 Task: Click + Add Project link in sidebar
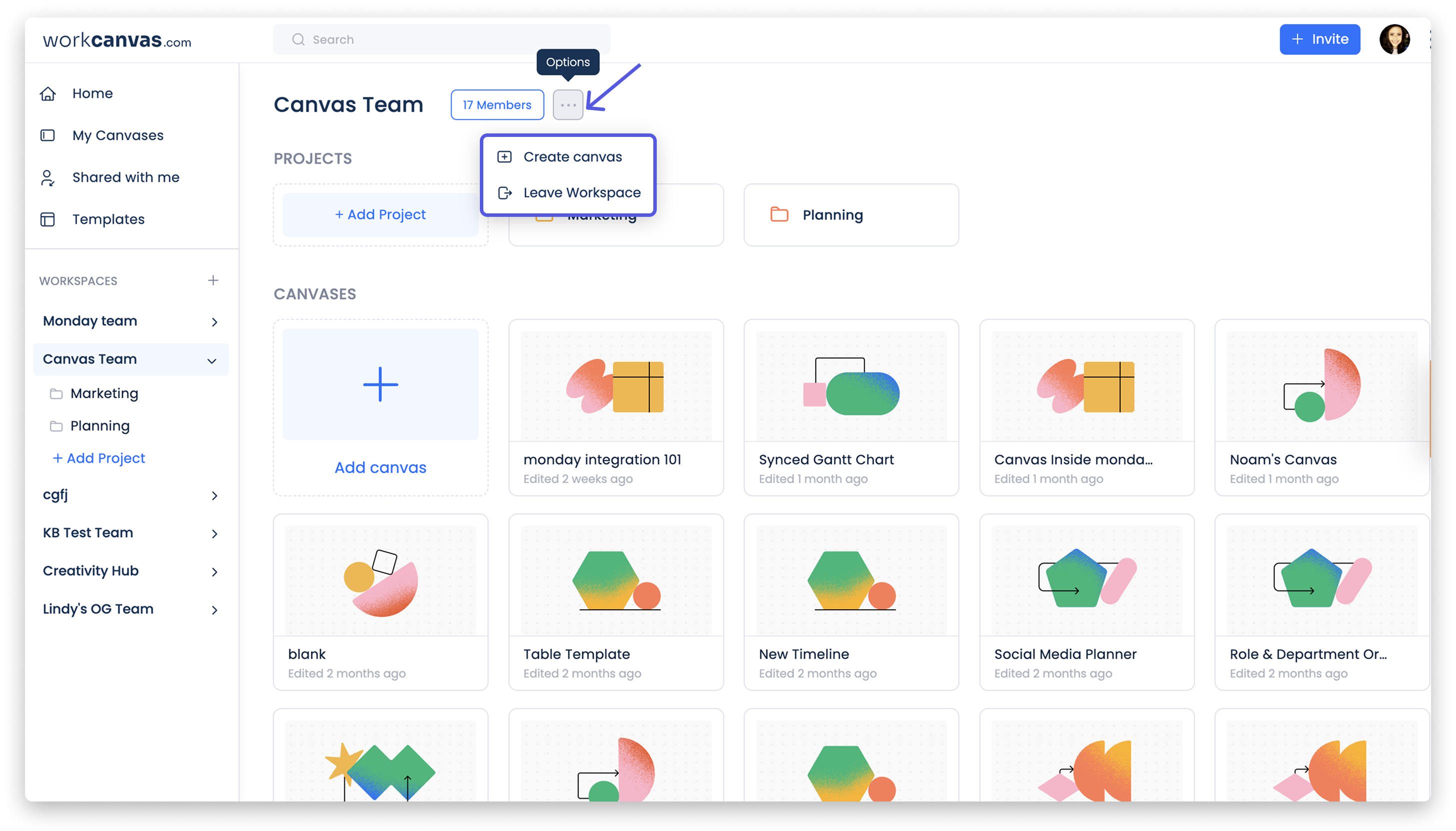click(99, 458)
